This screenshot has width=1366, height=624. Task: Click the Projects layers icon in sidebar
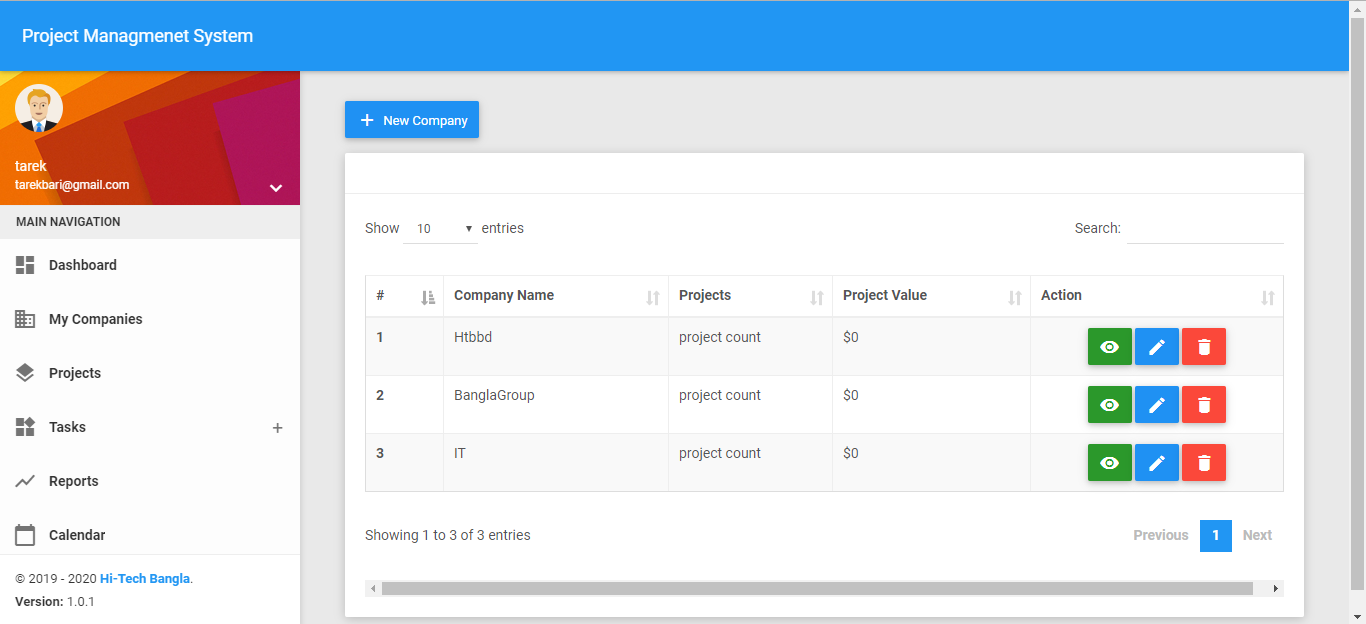(x=25, y=373)
